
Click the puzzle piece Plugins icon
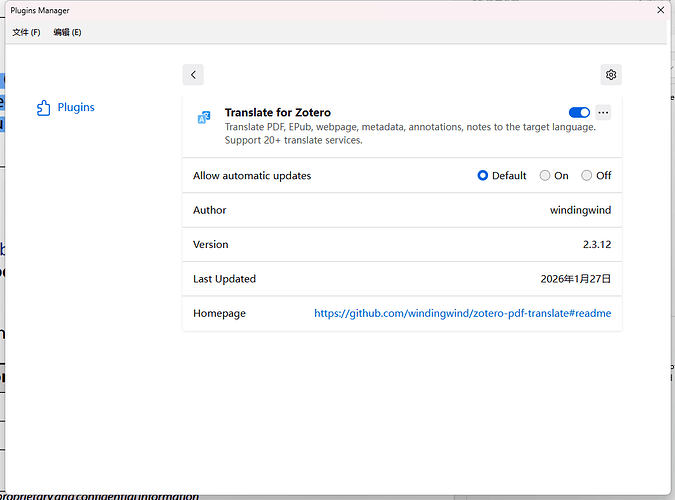pyautogui.click(x=43, y=108)
